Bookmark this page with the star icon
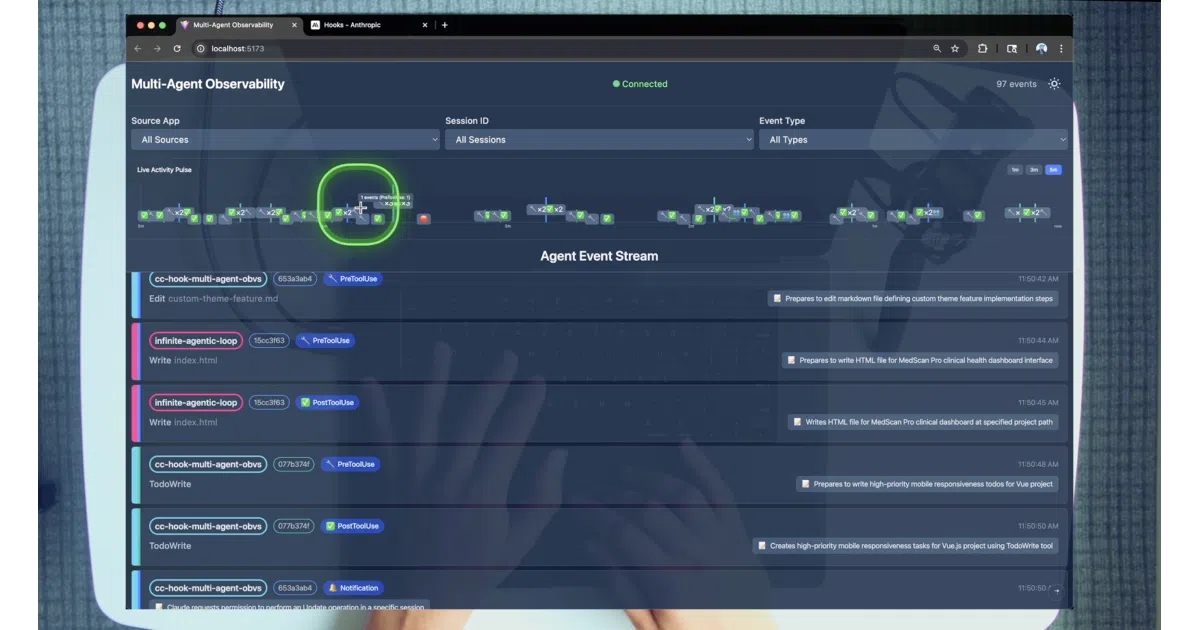The width and height of the screenshot is (1200, 630). pos(955,48)
